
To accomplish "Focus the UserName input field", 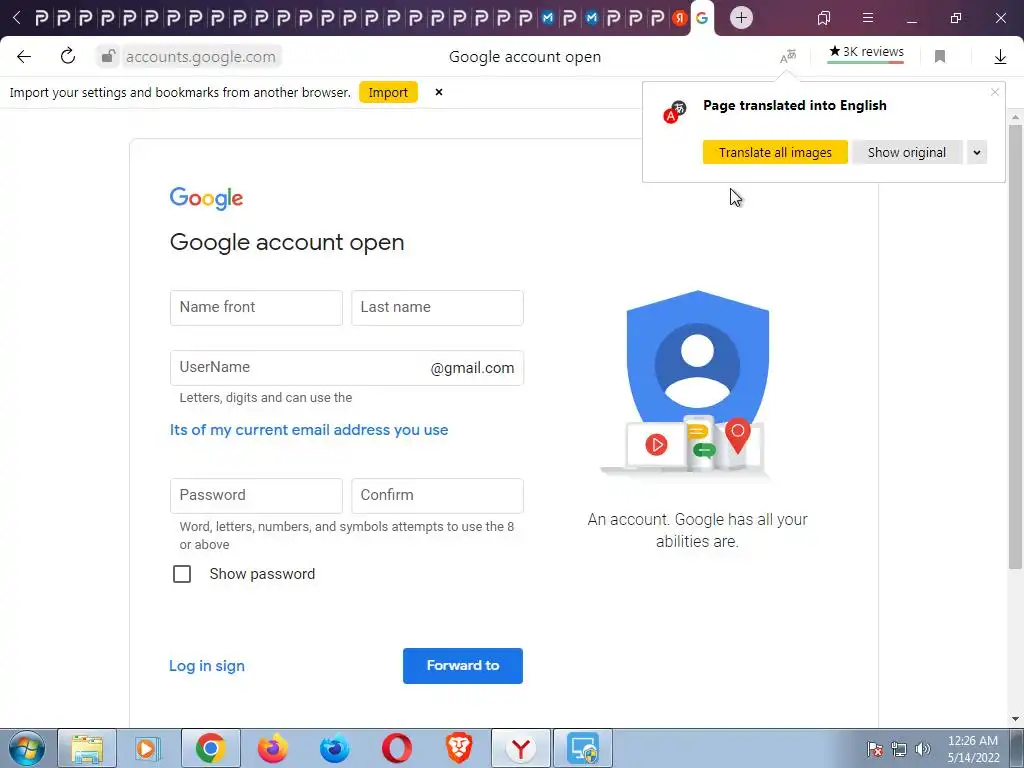I will pyautogui.click(x=347, y=368).
